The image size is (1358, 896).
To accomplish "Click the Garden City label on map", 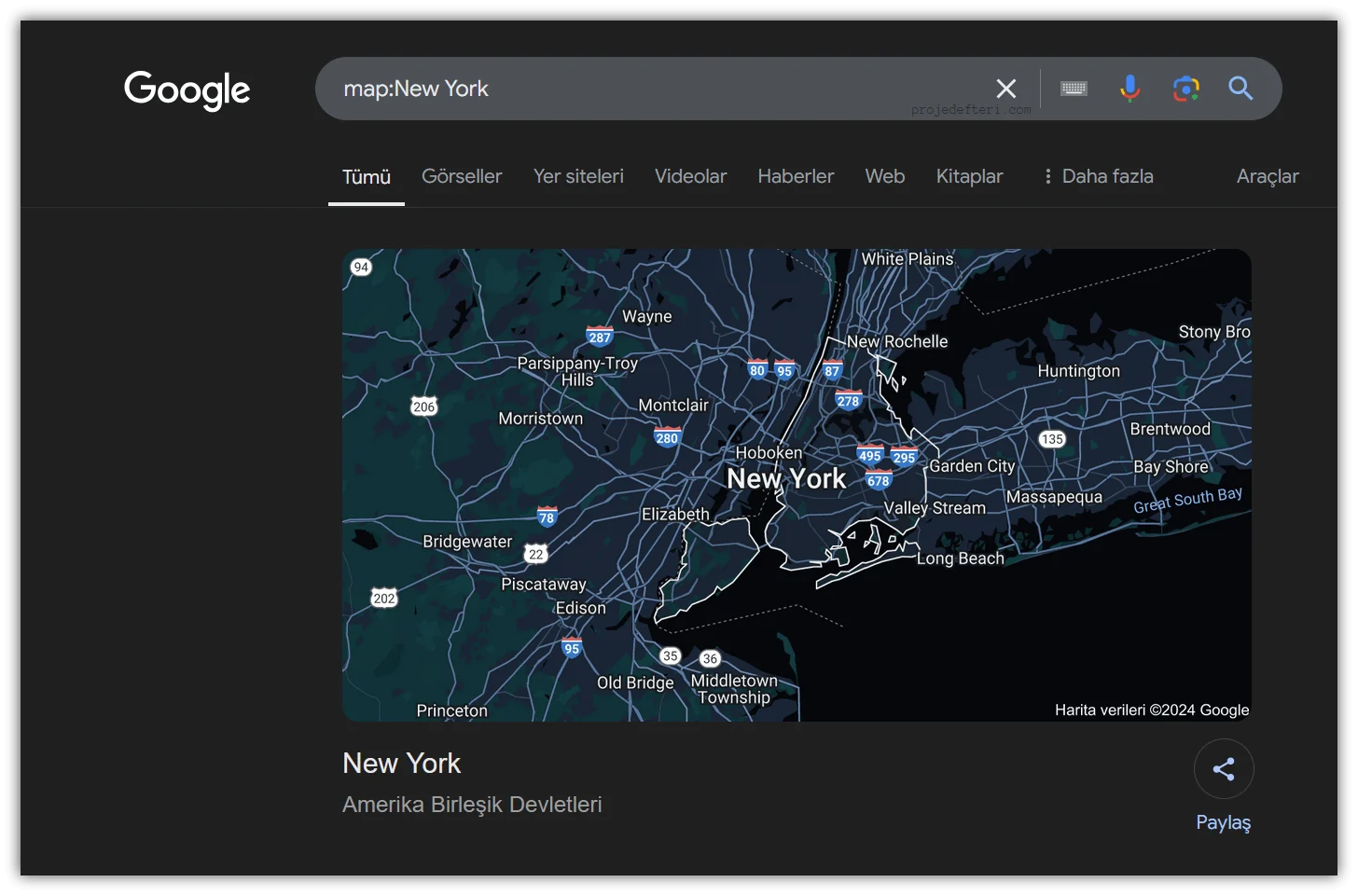I will 972,466.
